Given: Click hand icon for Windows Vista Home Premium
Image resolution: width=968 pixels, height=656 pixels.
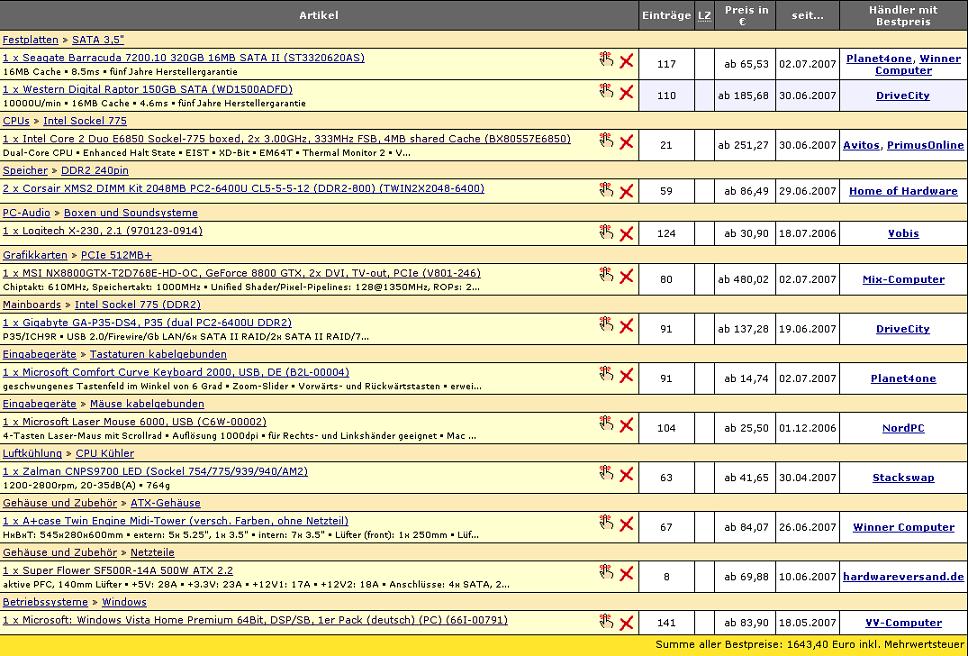Looking at the screenshot, I should 606,621.
